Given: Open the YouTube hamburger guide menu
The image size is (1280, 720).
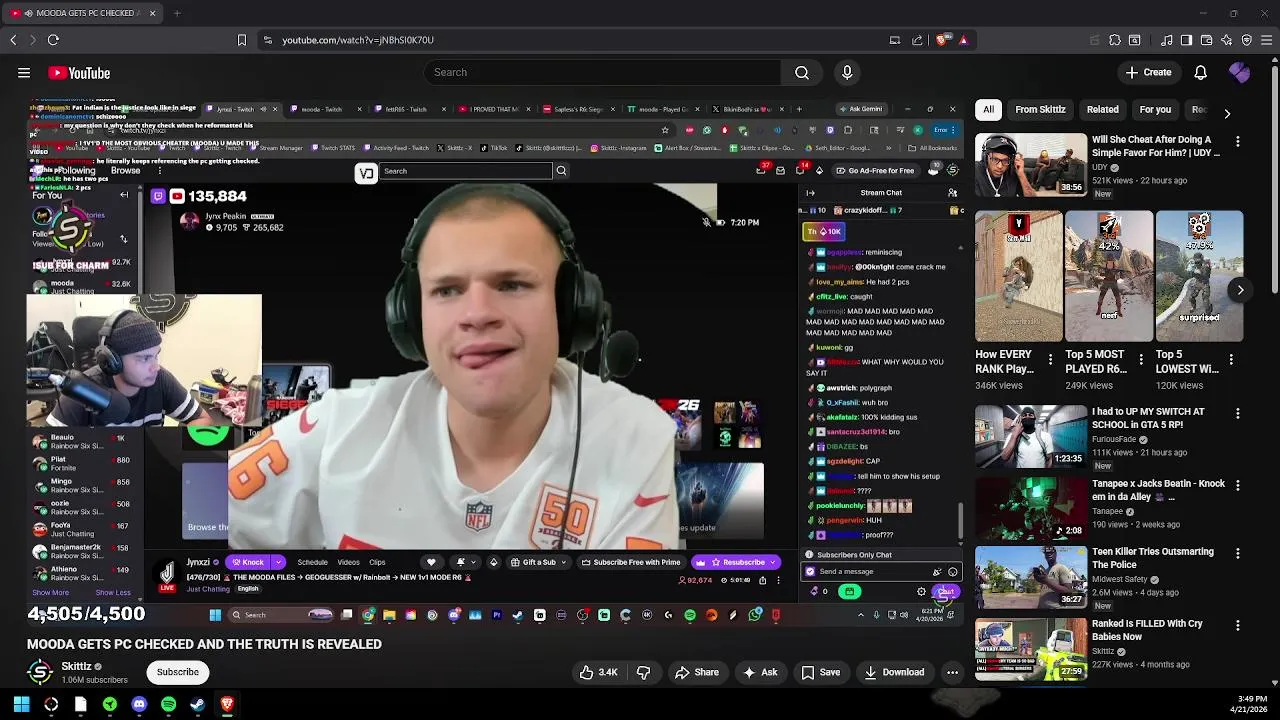Looking at the screenshot, I should 24,73.
